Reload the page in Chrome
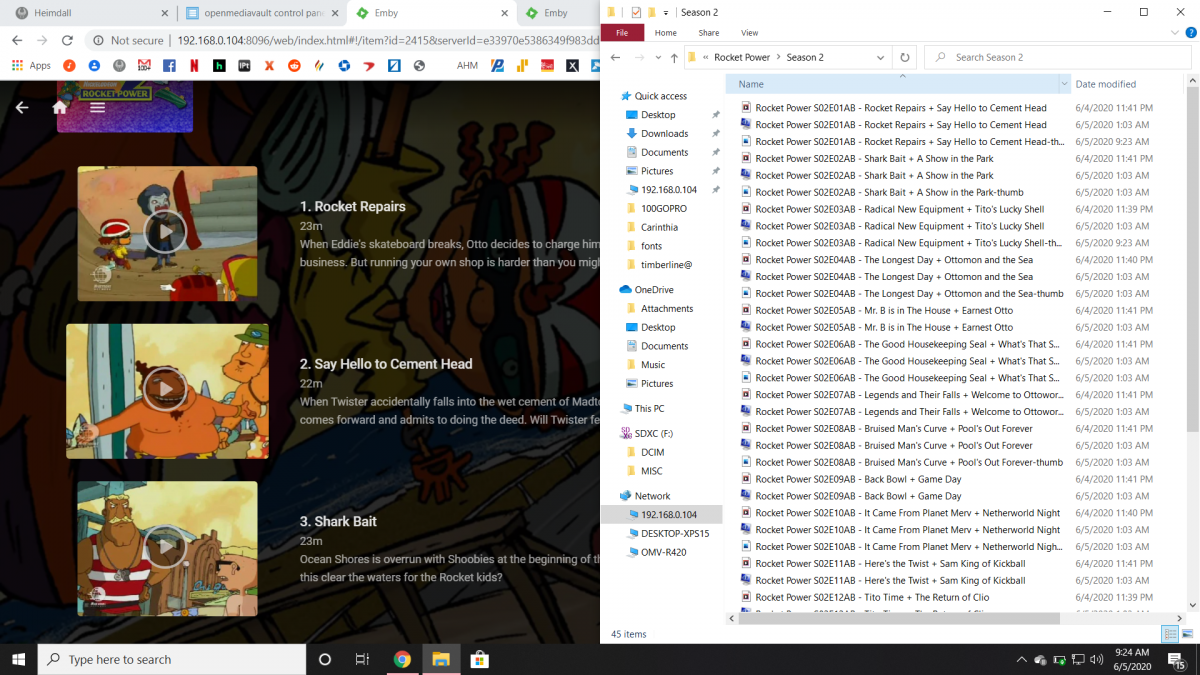Viewport: 1200px width, 675px height. 67,40
